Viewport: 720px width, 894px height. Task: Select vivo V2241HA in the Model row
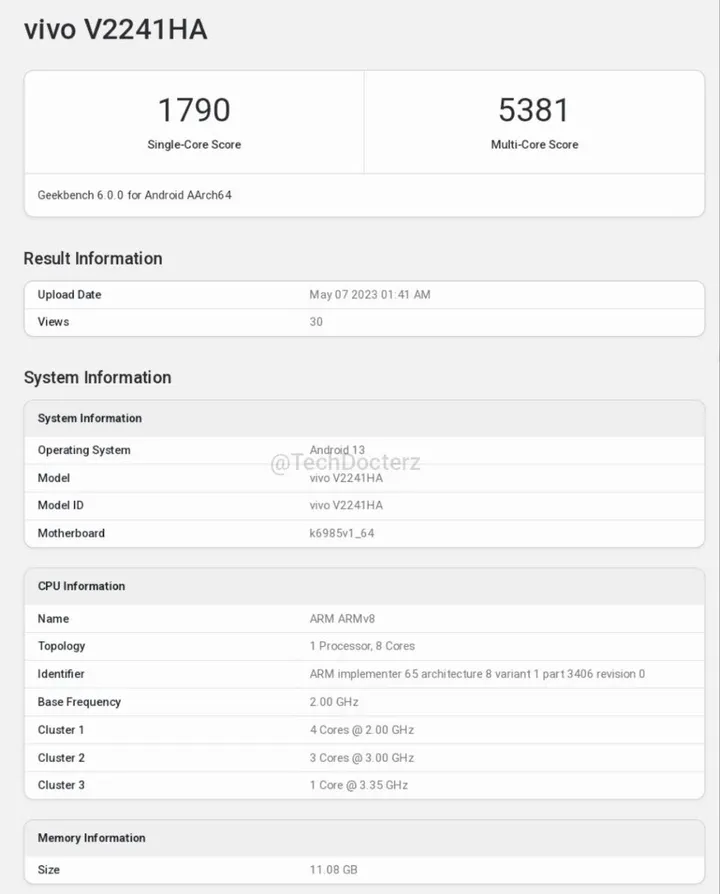point(346,478)
